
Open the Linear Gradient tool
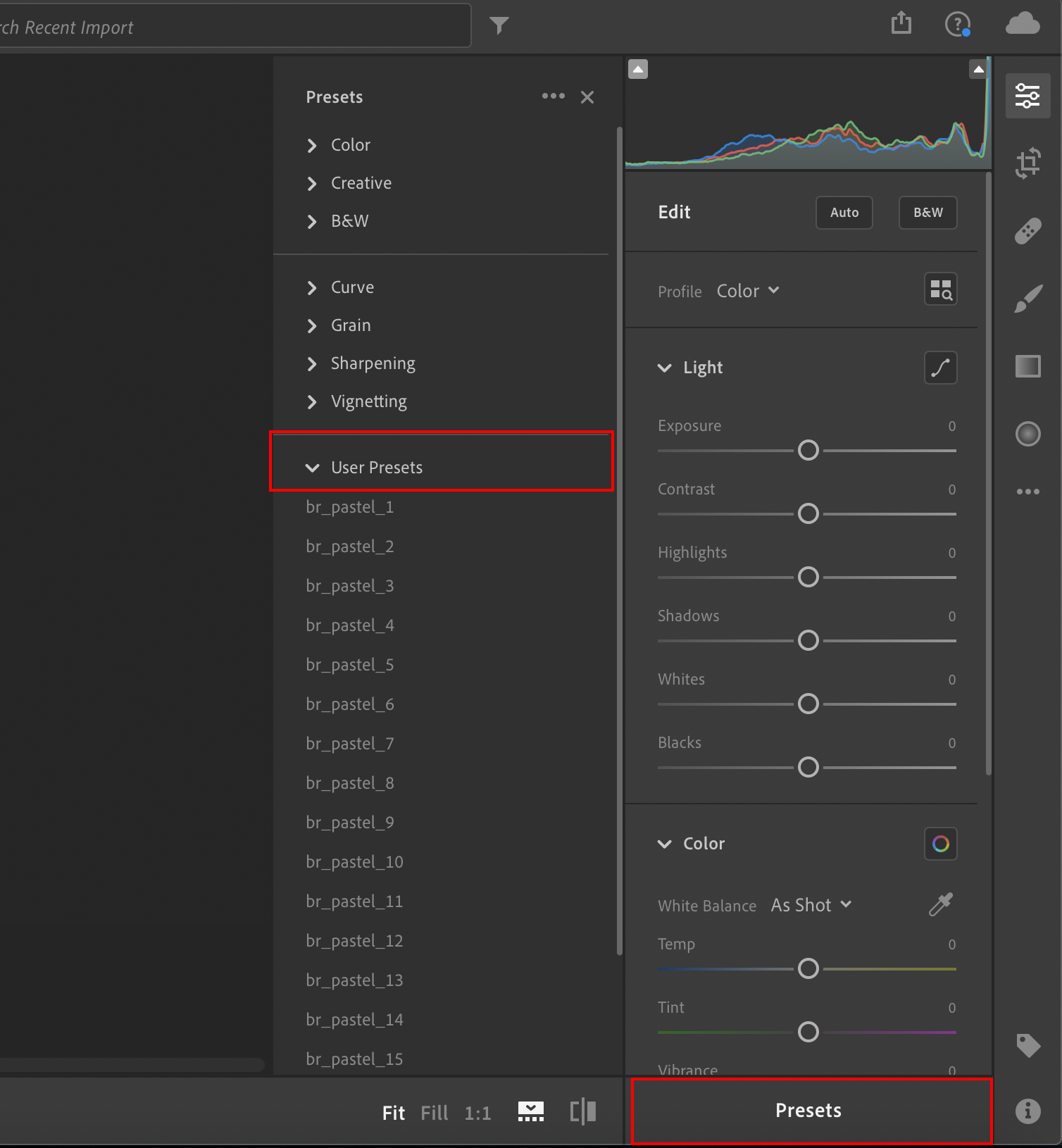coord(1027,366)
